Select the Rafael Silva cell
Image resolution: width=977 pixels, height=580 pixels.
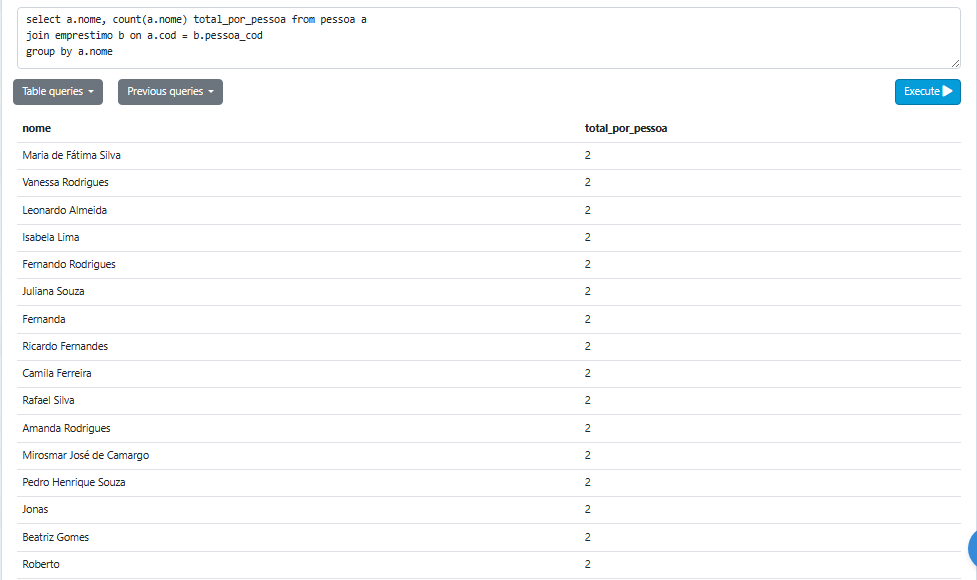(49, 401)
